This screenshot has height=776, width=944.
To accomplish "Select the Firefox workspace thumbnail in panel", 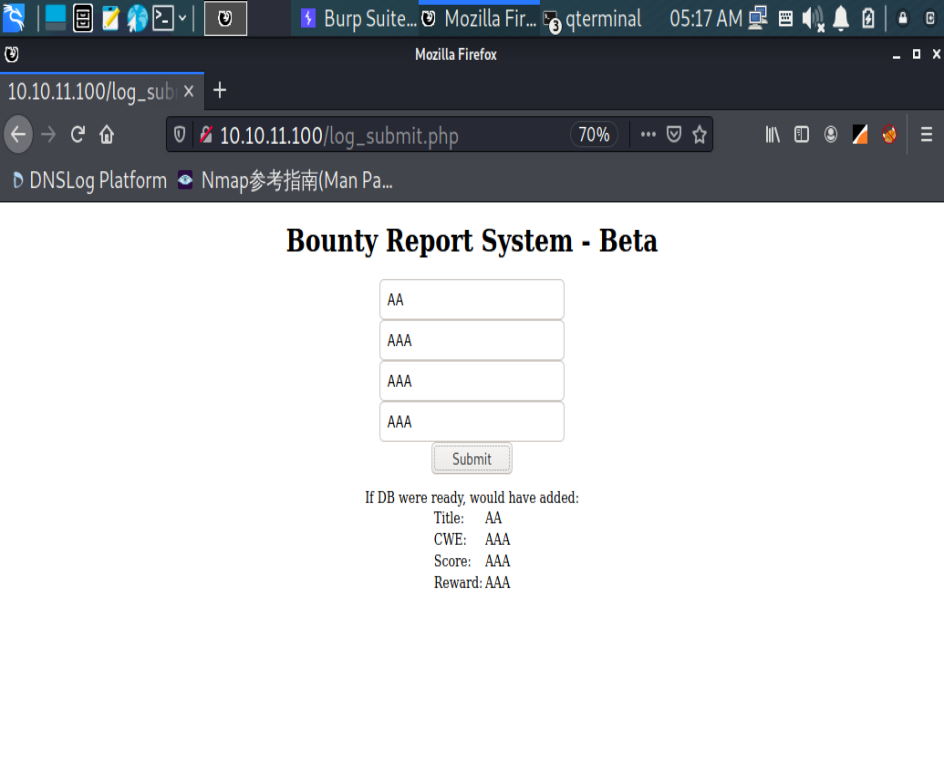I will pyautogui.click(x=225, y=18).
